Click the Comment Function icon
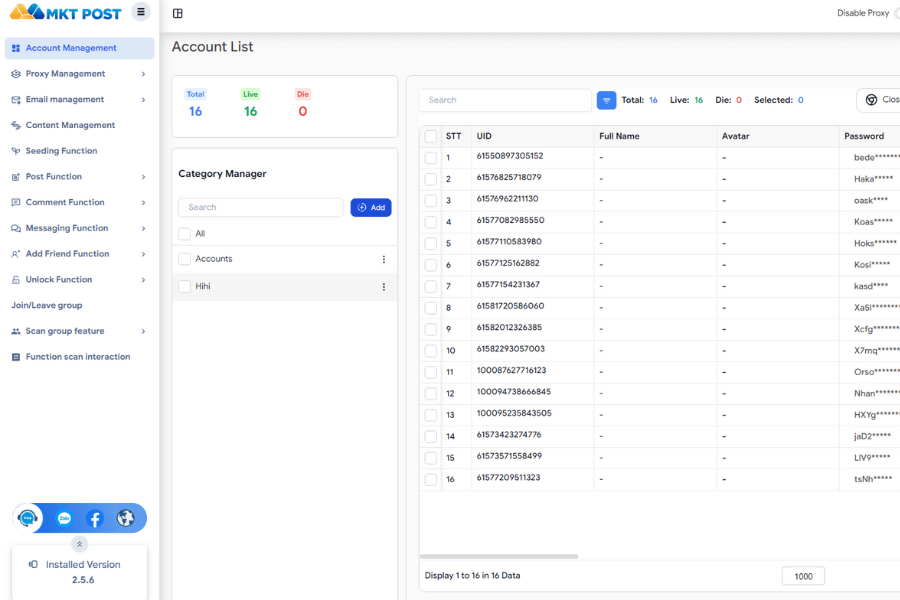 pos(16,202)
